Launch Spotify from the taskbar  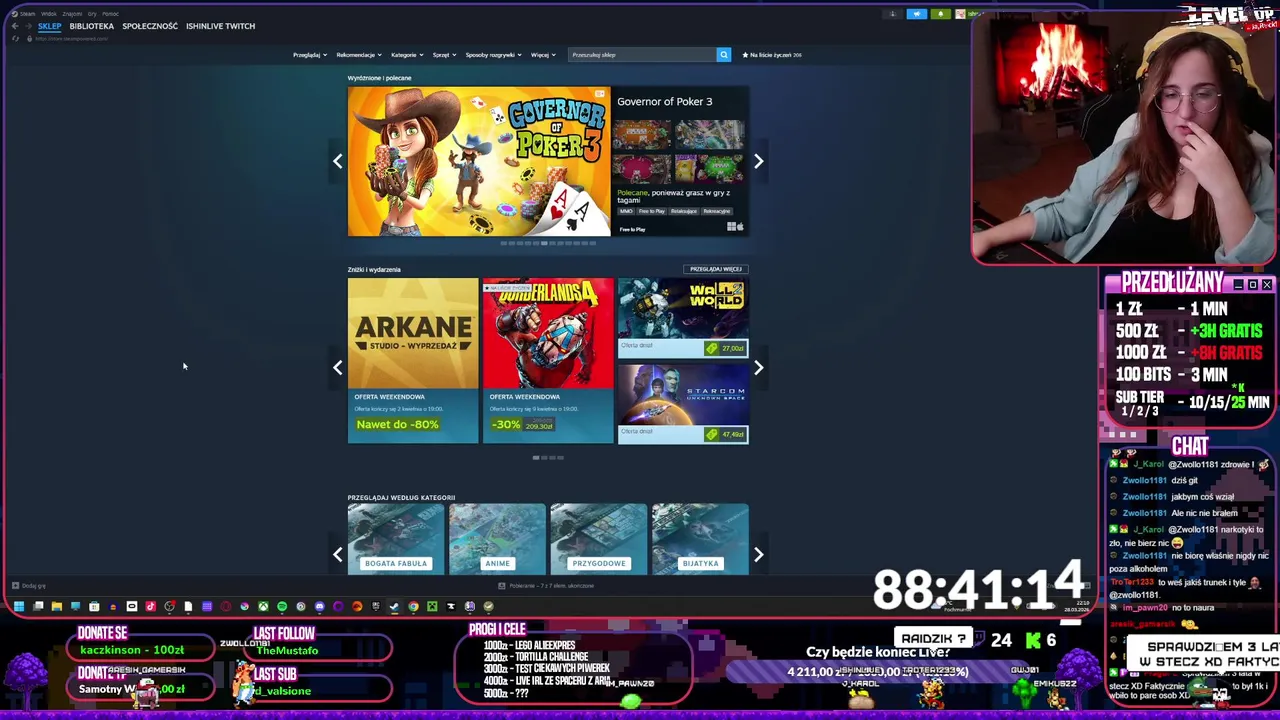(282, 606)
